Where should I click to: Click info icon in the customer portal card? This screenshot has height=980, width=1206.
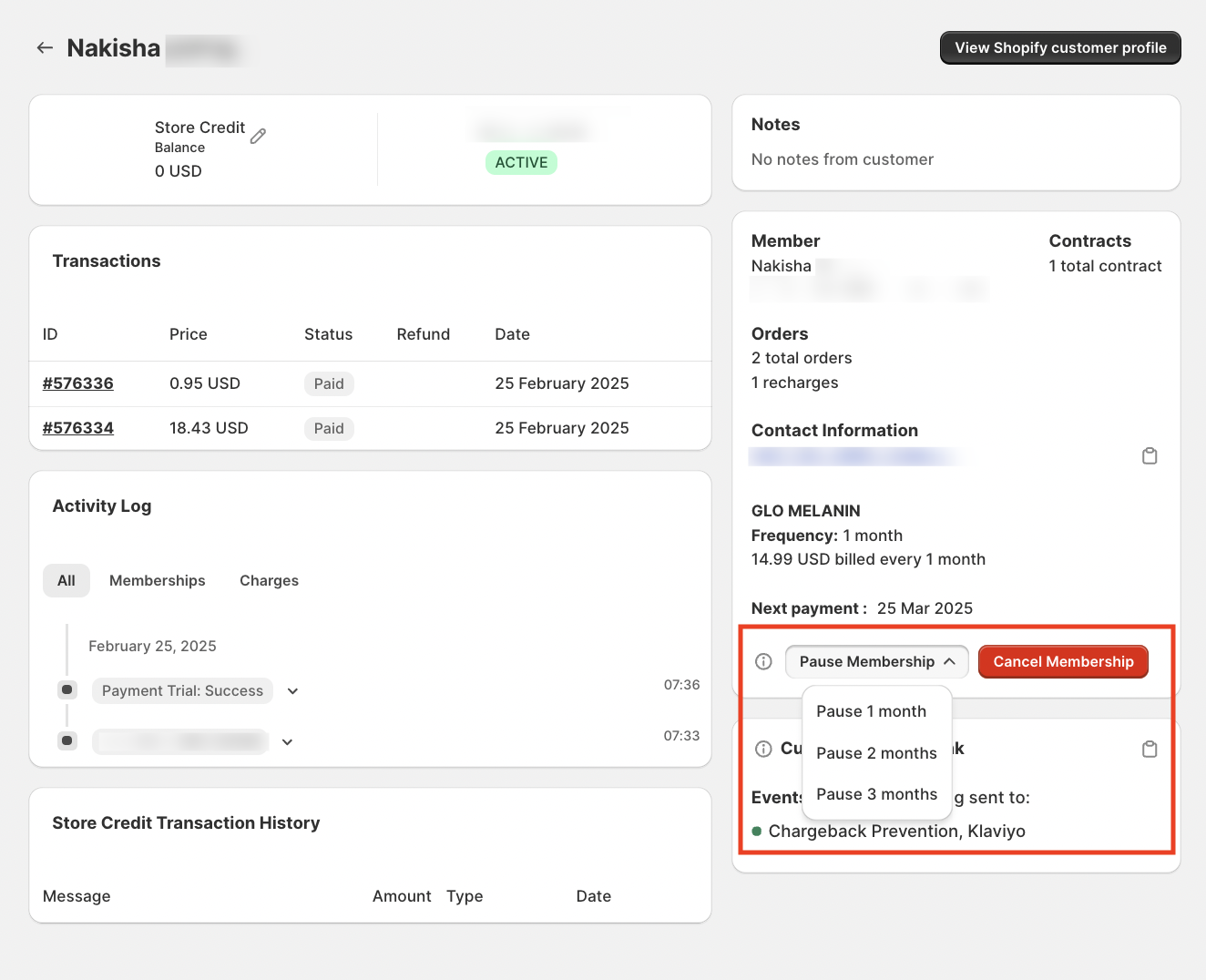coord(763,749)
